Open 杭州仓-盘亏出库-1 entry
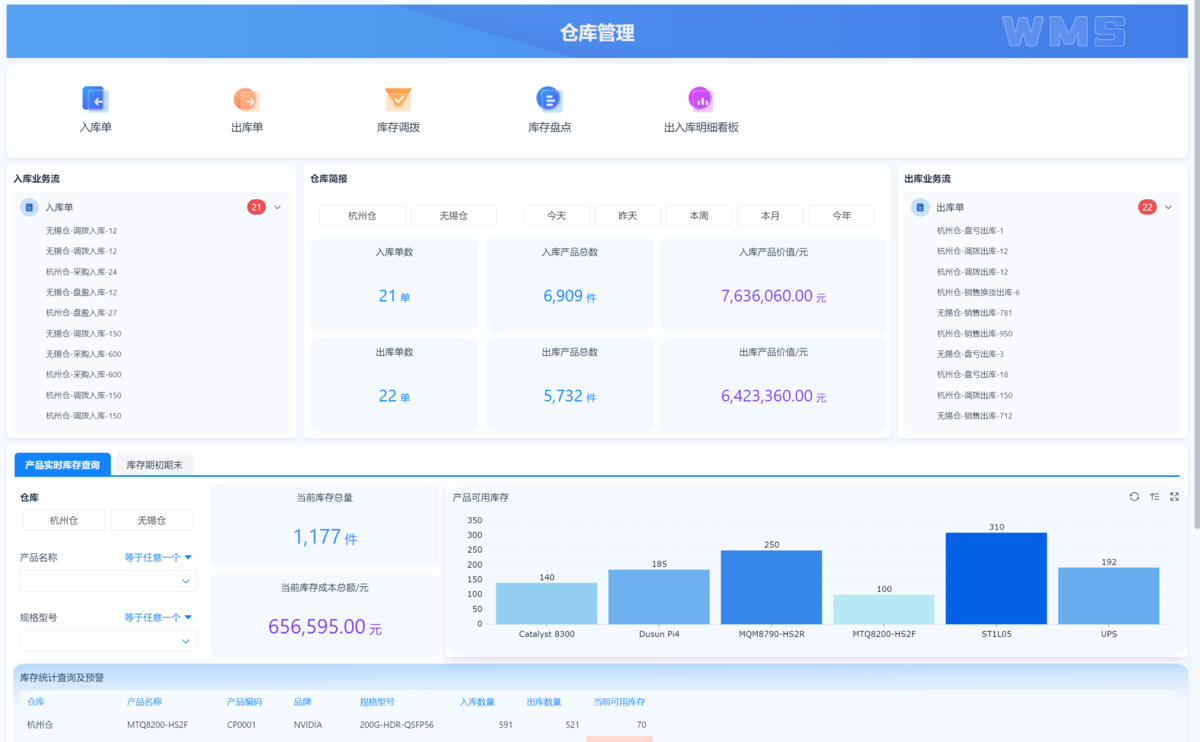This screenshot has width=1200, height=742. pos(970,231)
